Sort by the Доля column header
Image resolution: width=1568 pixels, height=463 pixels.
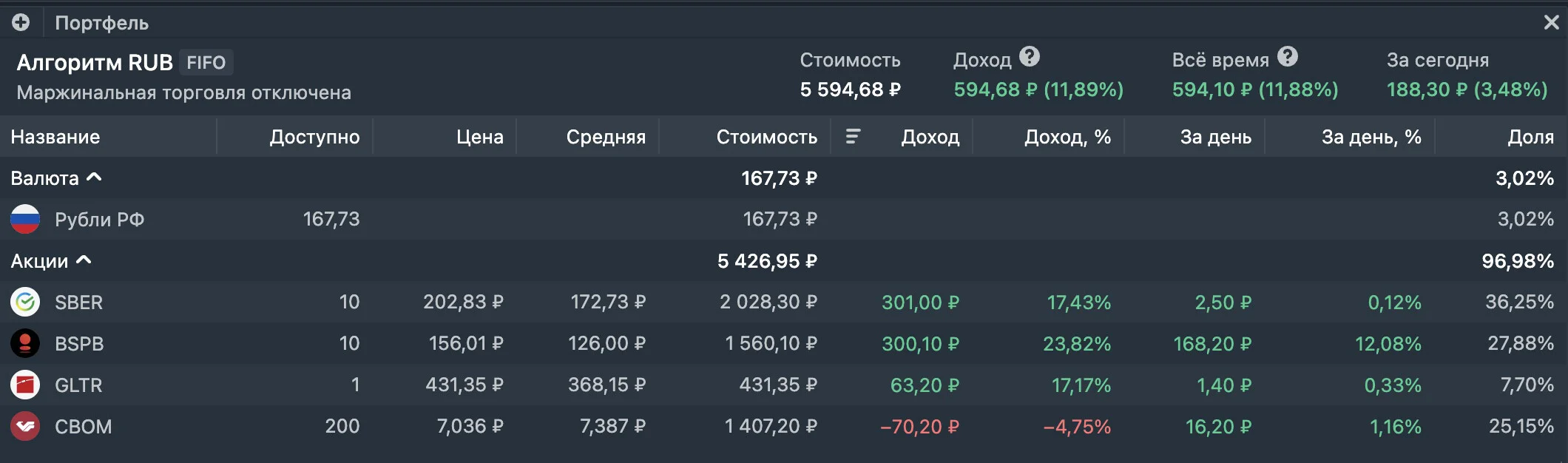pyautogui.click(x=1530, y=137)
